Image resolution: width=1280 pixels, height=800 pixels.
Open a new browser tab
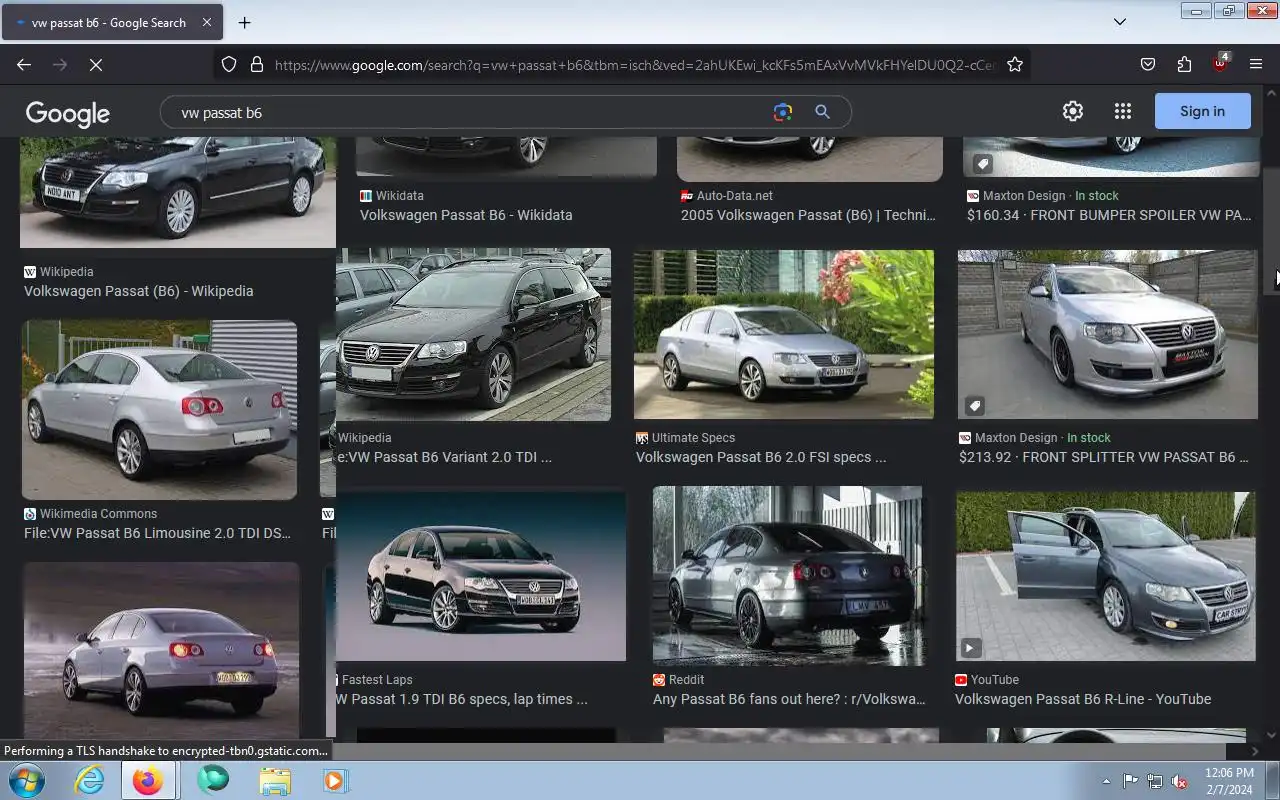244,22
